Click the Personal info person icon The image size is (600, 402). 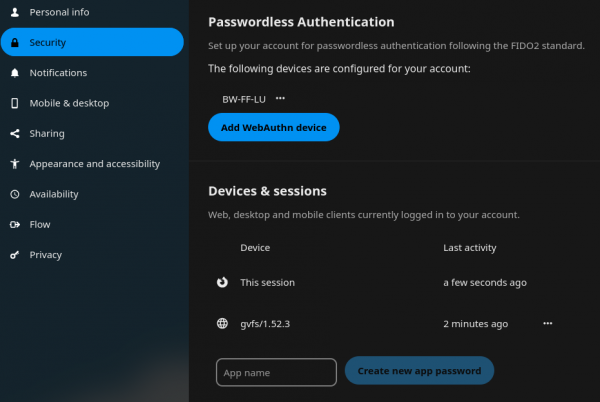click(x=15, y=12)
